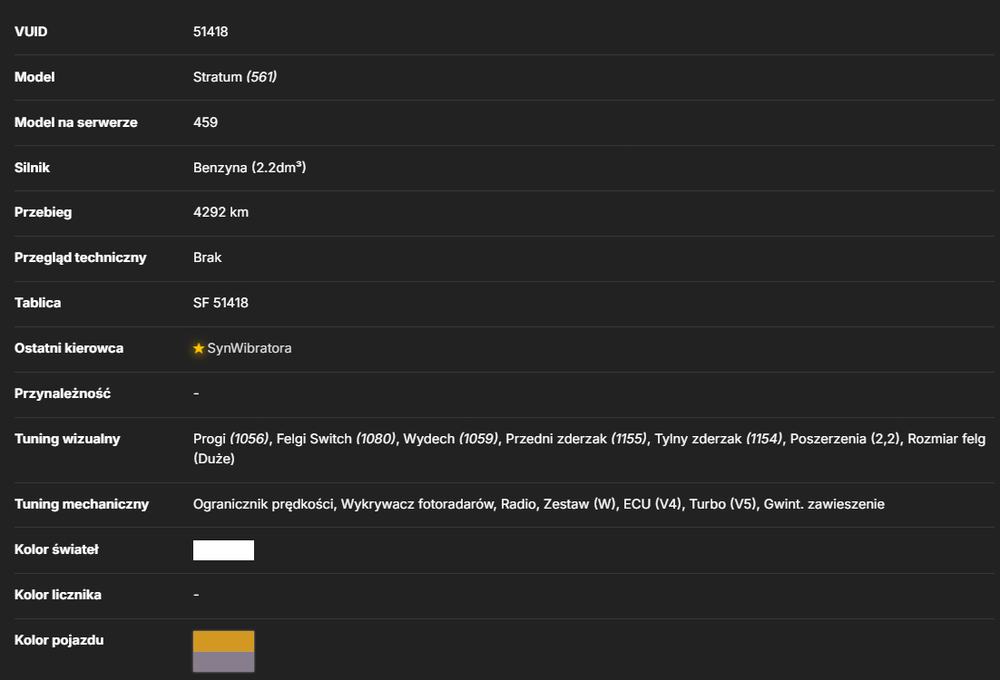The height and width of the screenshot is (680, 1000).
Task: Select the Kolor świateł label
Action: pyautogui.click(x=56, y=550)
